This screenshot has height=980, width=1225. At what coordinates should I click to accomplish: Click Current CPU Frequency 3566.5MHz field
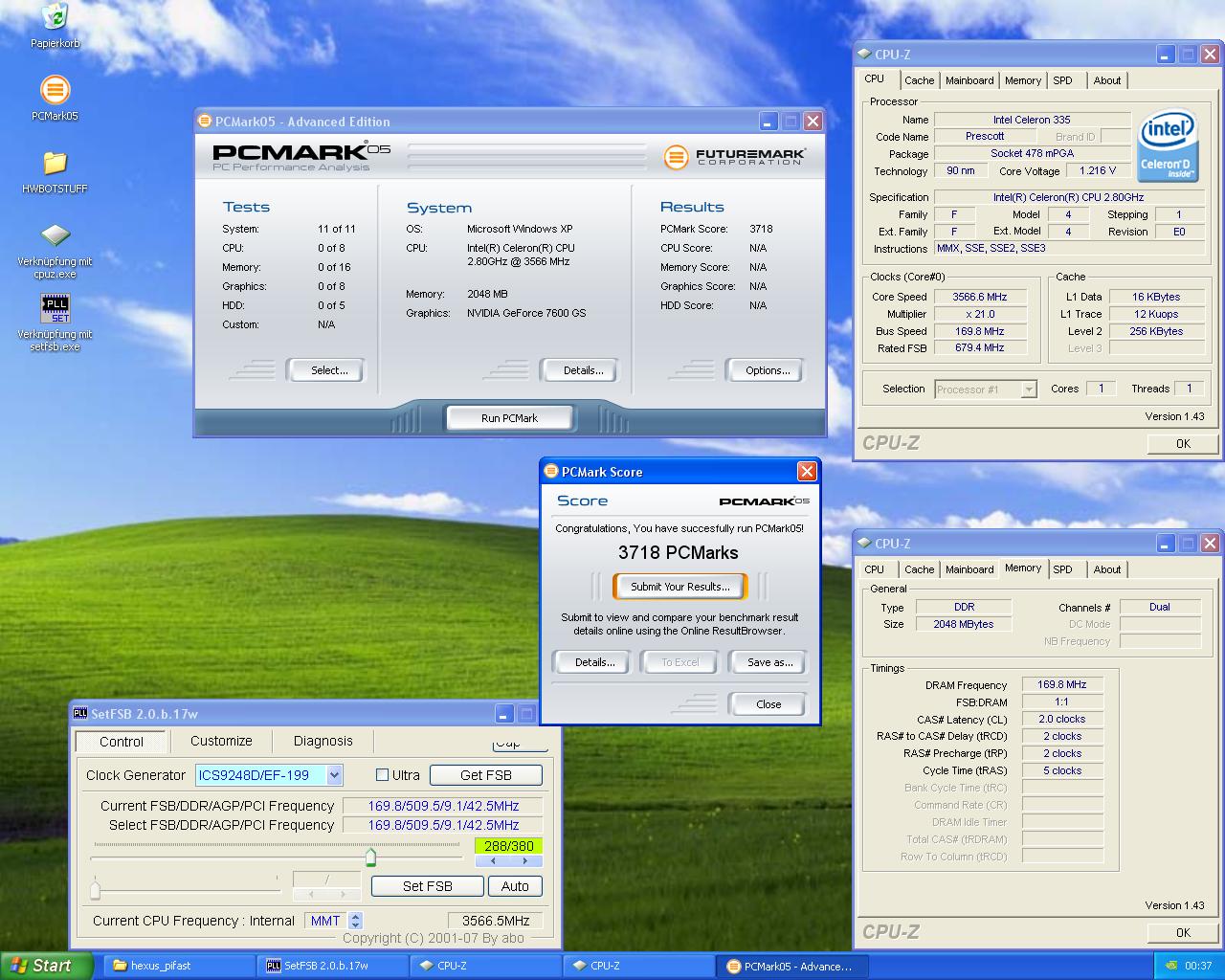495,921
